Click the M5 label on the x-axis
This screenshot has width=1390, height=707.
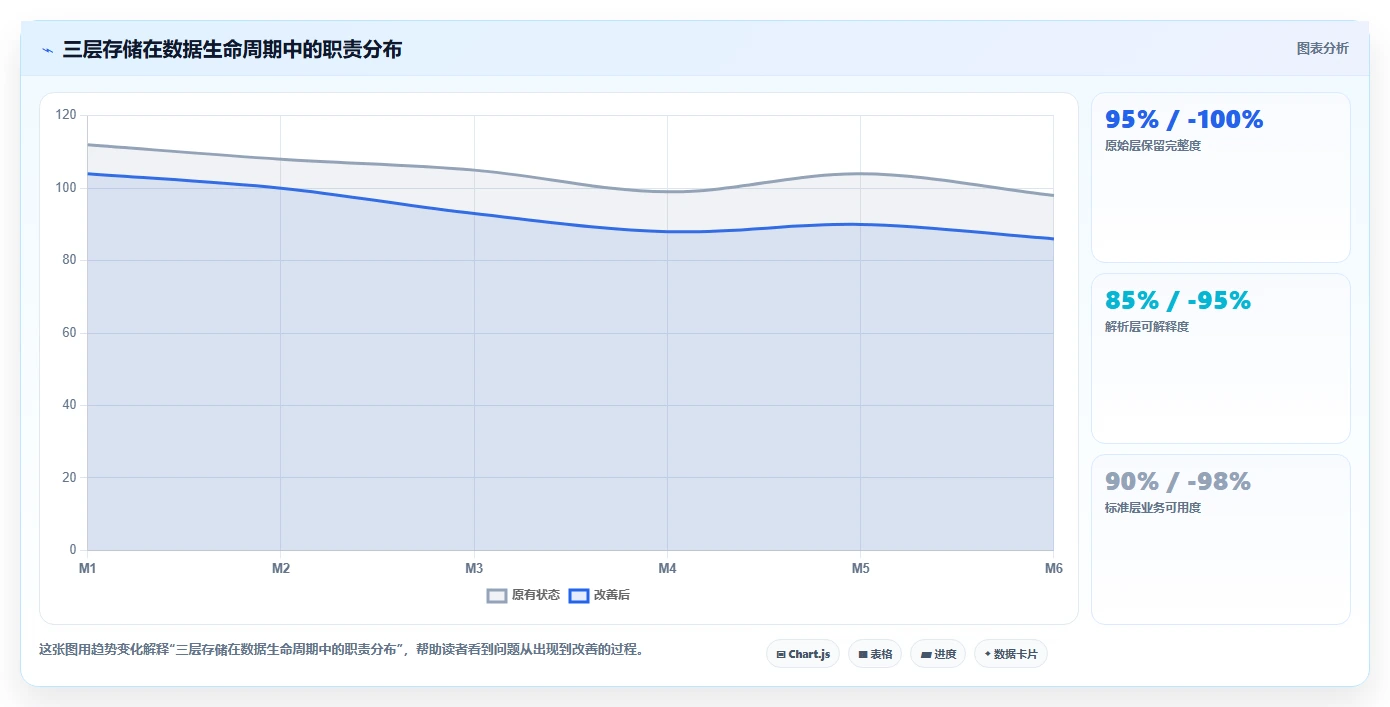[860, 568]
